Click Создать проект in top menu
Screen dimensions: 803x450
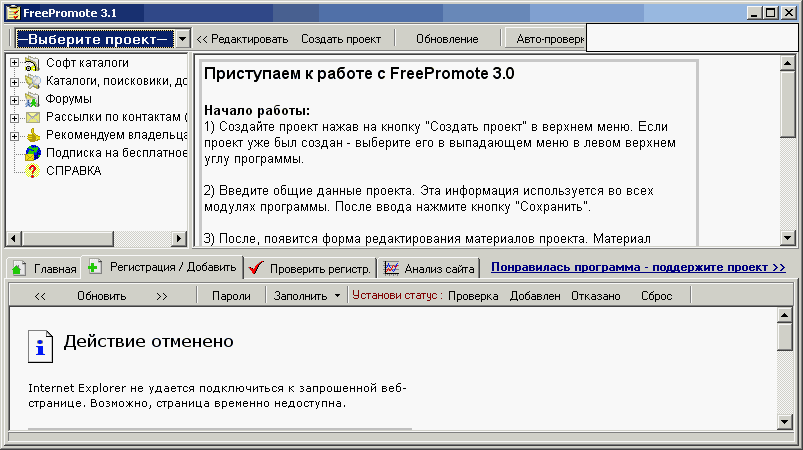[x=341, y=39]
